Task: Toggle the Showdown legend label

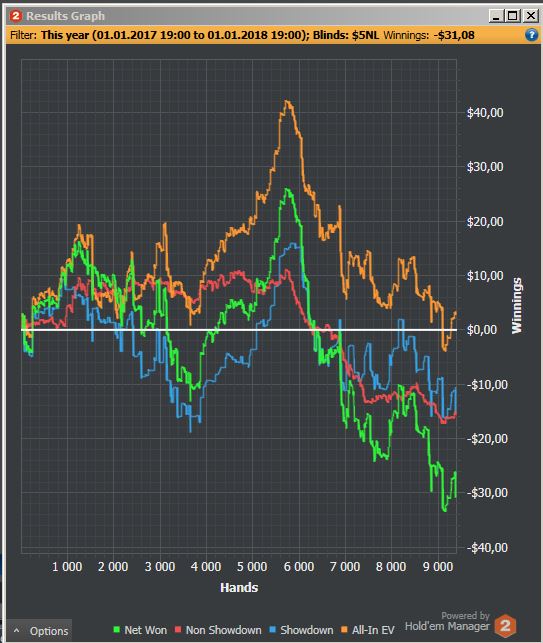Action: (x=307, y=630)
